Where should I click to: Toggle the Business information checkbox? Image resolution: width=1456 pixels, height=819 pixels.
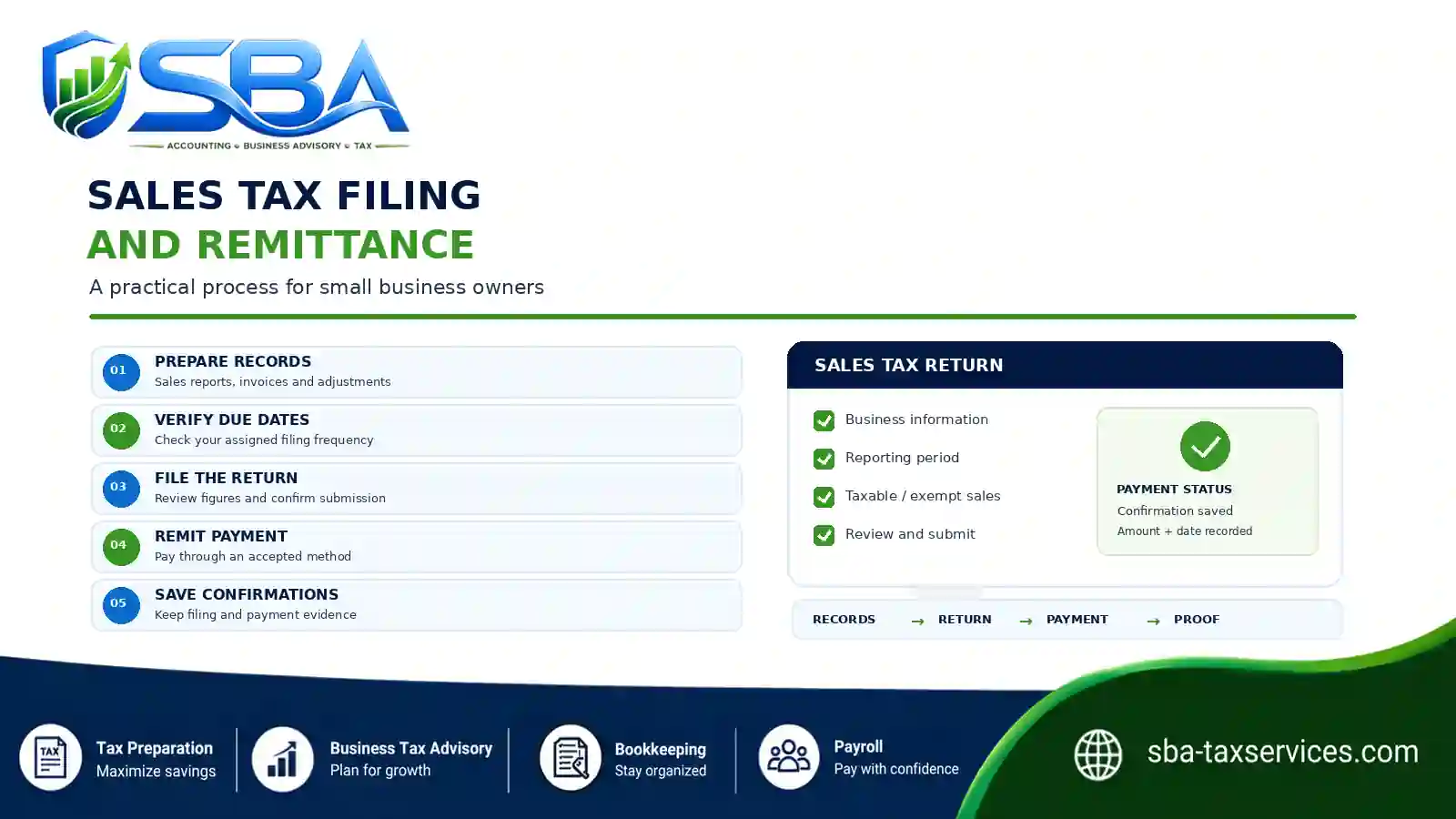pyautogui.click(x=824, y=420)
